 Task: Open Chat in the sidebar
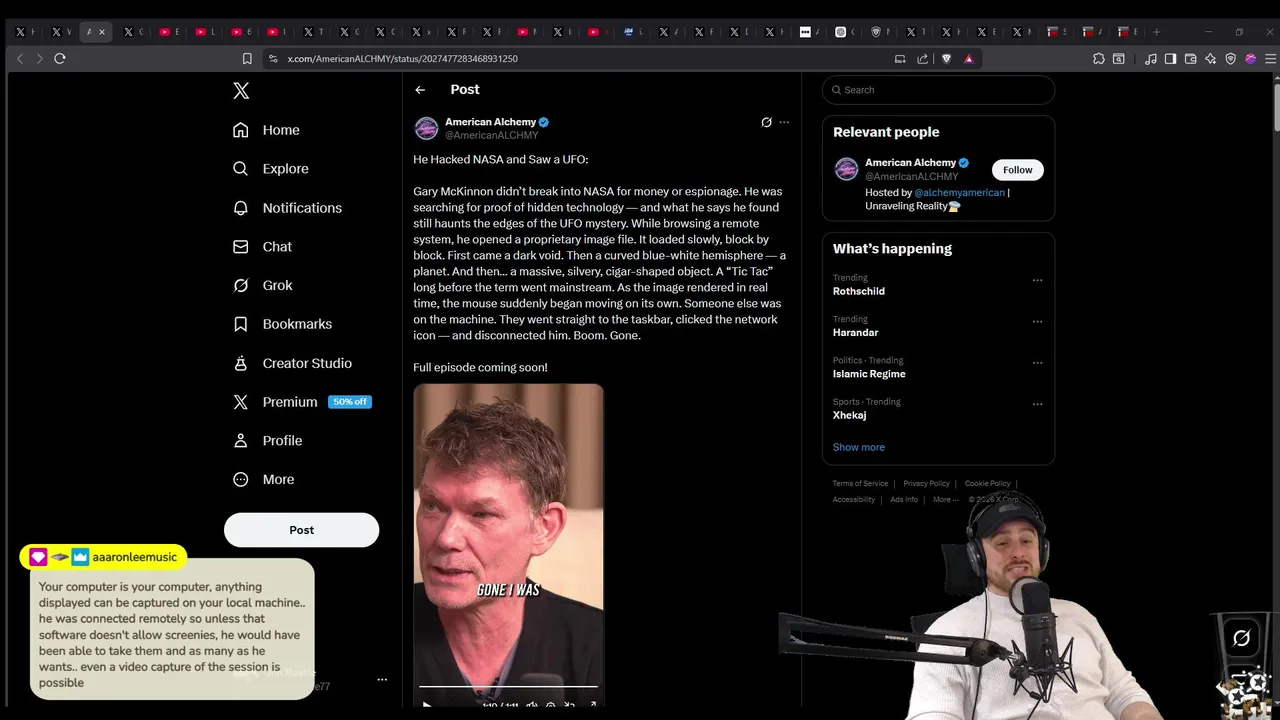[262, 246]
